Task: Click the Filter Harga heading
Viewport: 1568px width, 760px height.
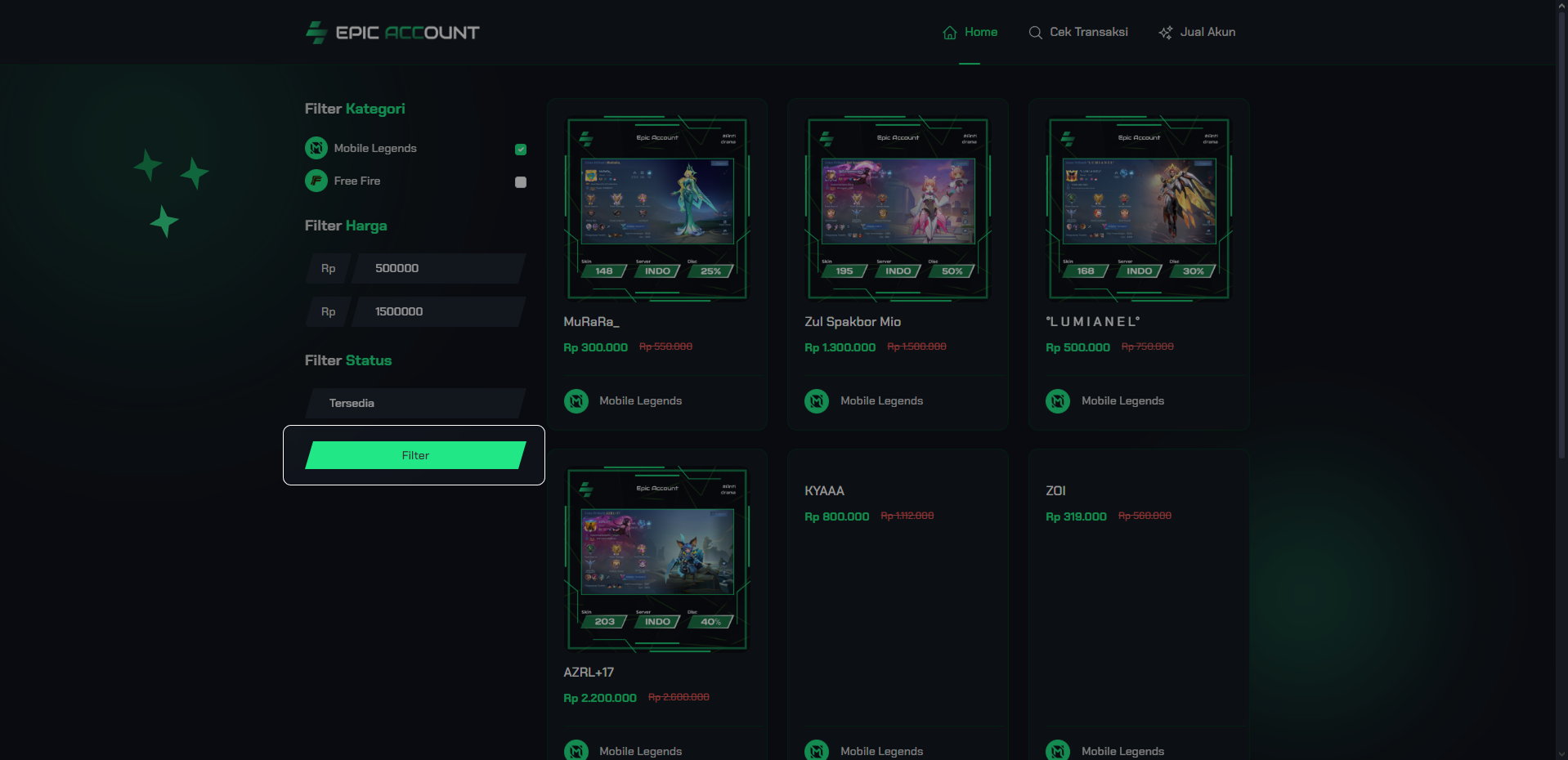Action: coord(346,226)
